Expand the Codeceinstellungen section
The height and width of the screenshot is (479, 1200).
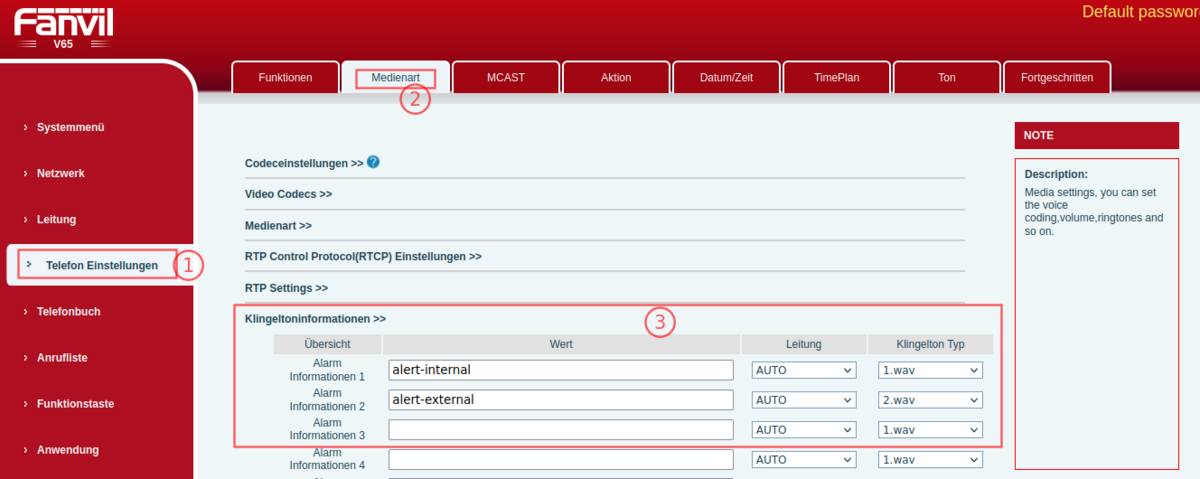[x=303, y=163]
